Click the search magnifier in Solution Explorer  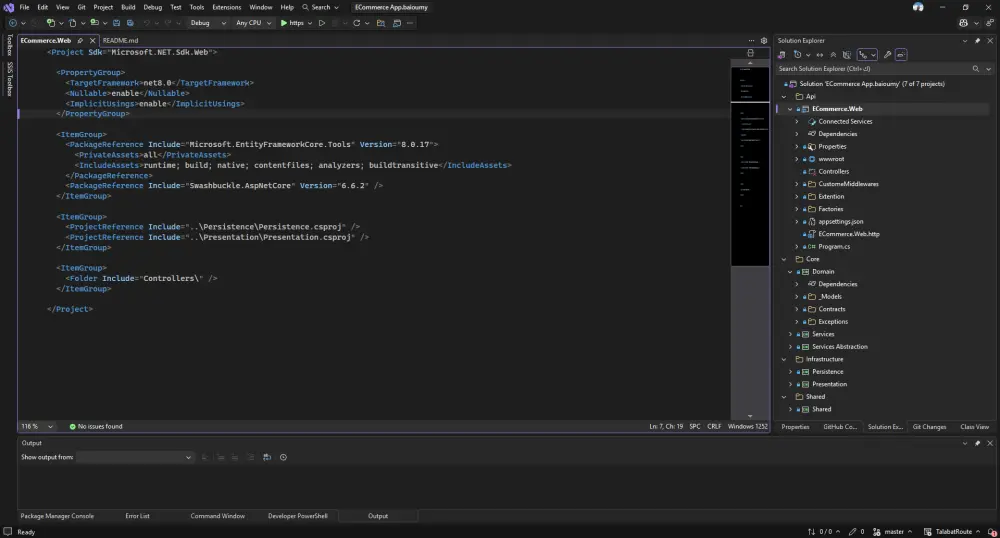coord(975,69)
